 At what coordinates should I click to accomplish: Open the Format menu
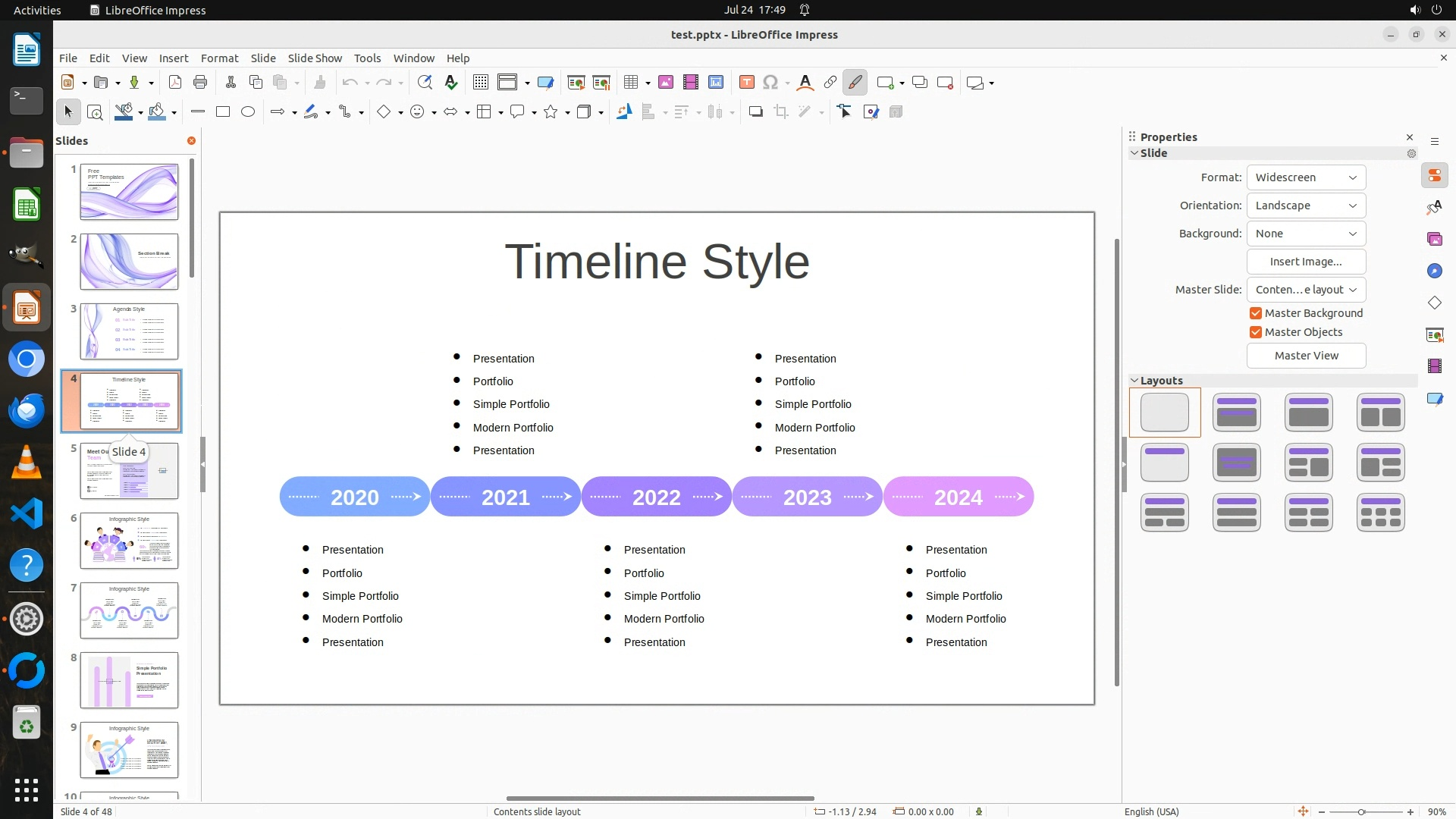coord(219,58)
